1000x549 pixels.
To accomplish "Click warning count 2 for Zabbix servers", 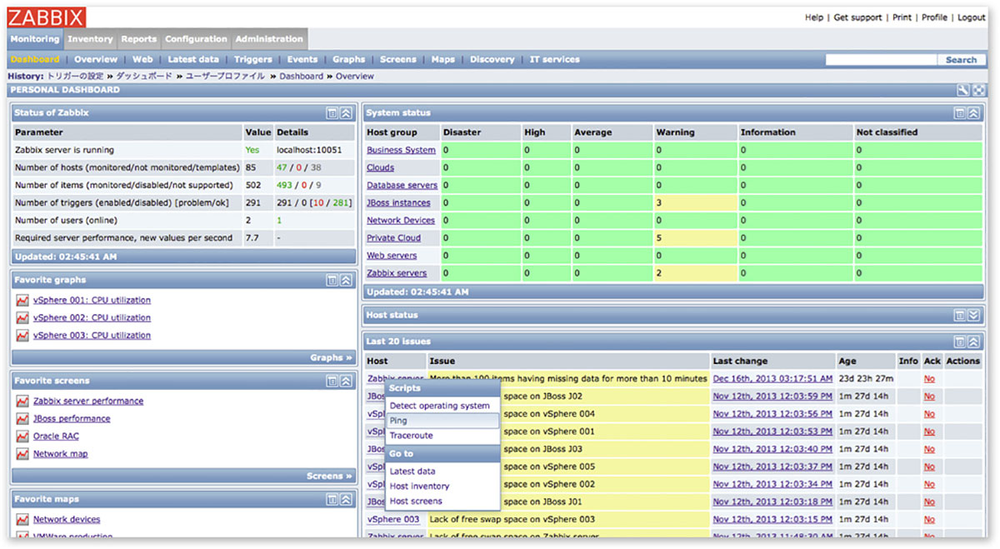I will [659, 273].
